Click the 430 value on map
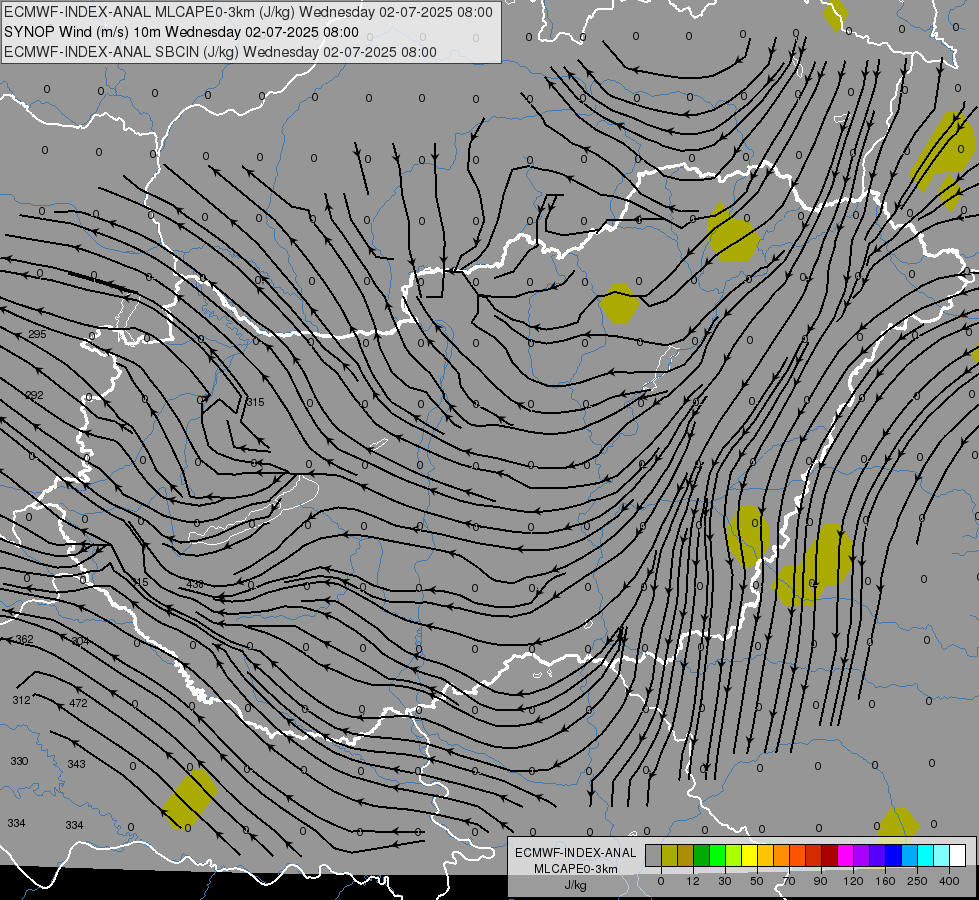The width and height of the screenshot is (979, 900). coord(195,584)
